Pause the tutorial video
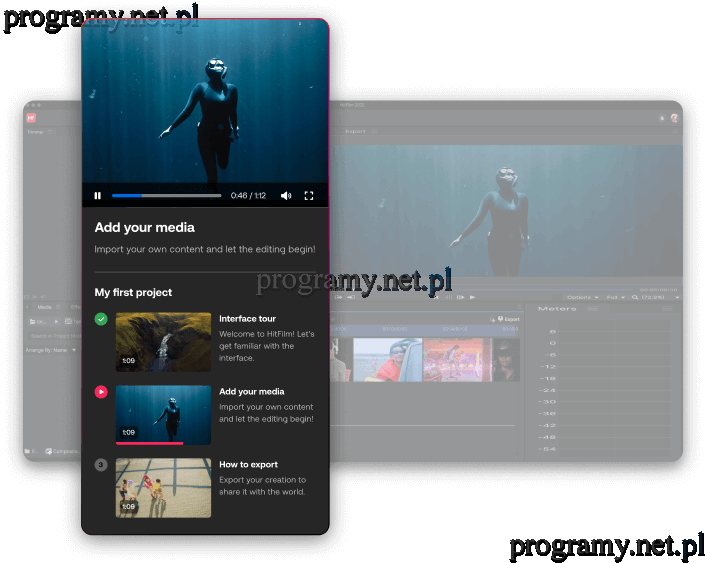This screenshot has height=563, width=706. [x=98, y=196]
